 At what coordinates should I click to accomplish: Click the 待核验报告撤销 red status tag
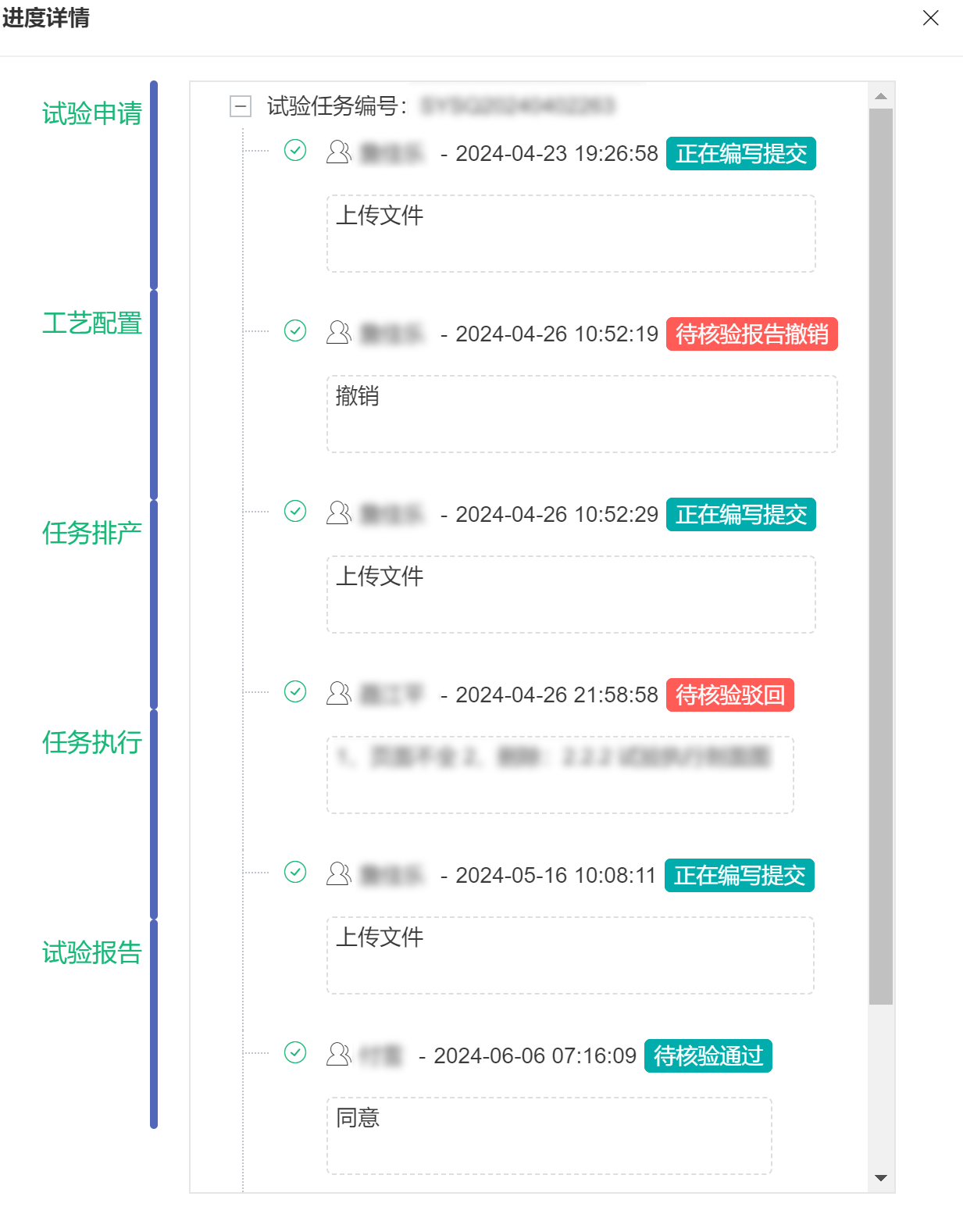tap(752, 334)
